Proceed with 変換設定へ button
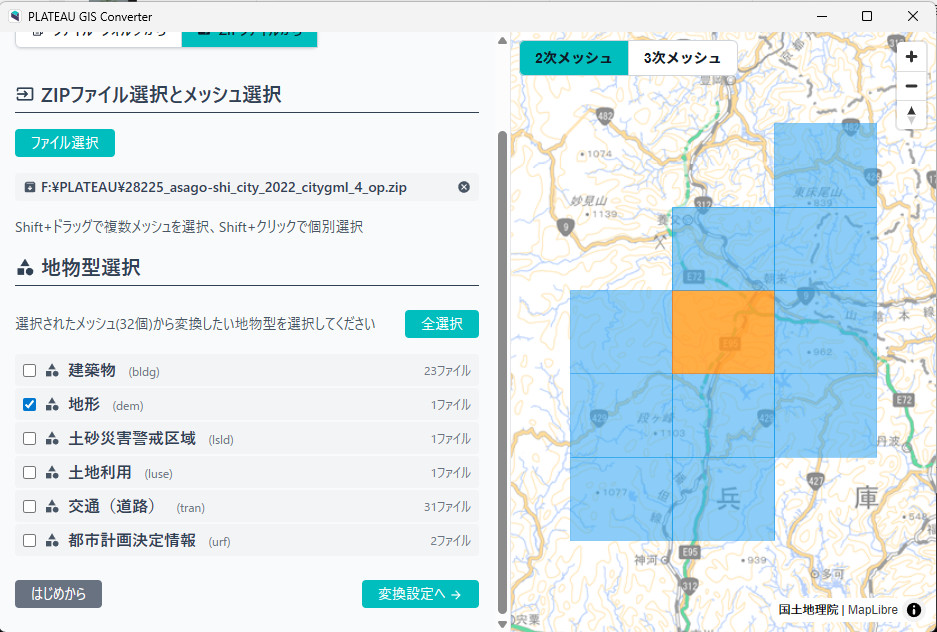 click(x=420, y=594)
